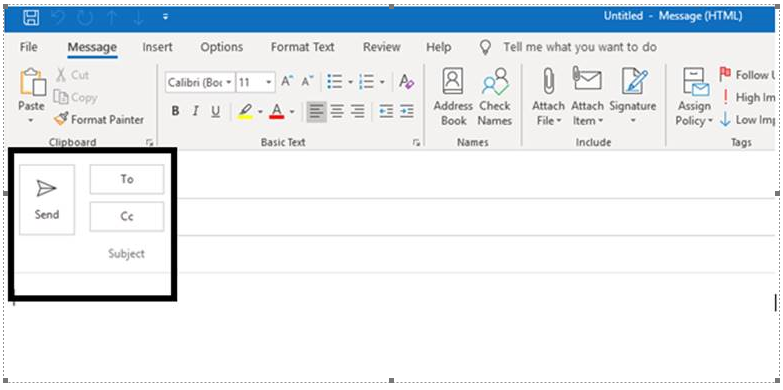Switch to the Insert tab
783x390 pixels.
click(x=157, y=47)
